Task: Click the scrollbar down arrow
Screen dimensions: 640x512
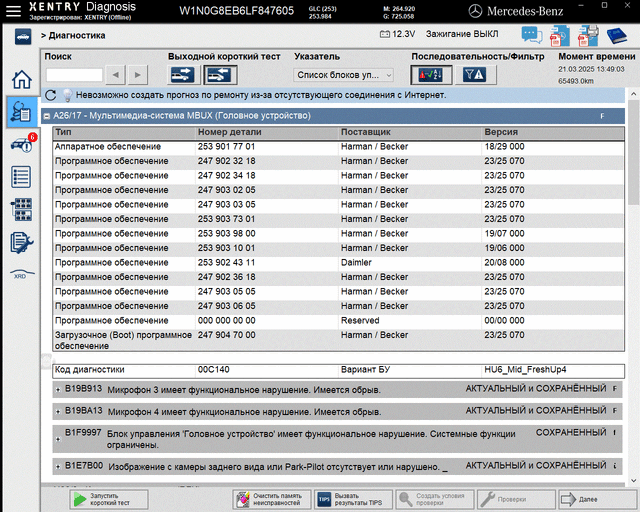Action: [x=633, y=481]
